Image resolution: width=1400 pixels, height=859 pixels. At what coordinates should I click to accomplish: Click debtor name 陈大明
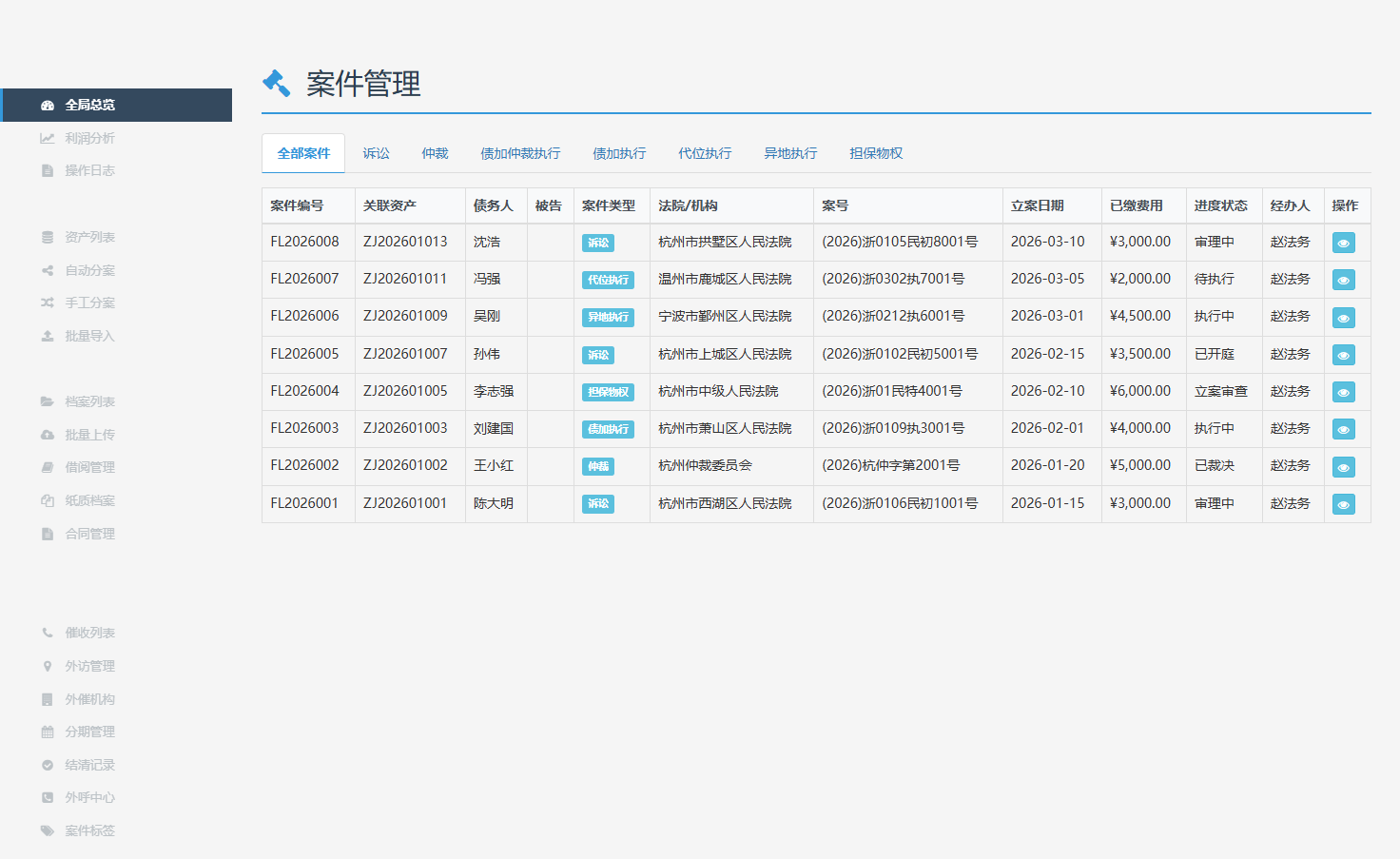point(494,503)
